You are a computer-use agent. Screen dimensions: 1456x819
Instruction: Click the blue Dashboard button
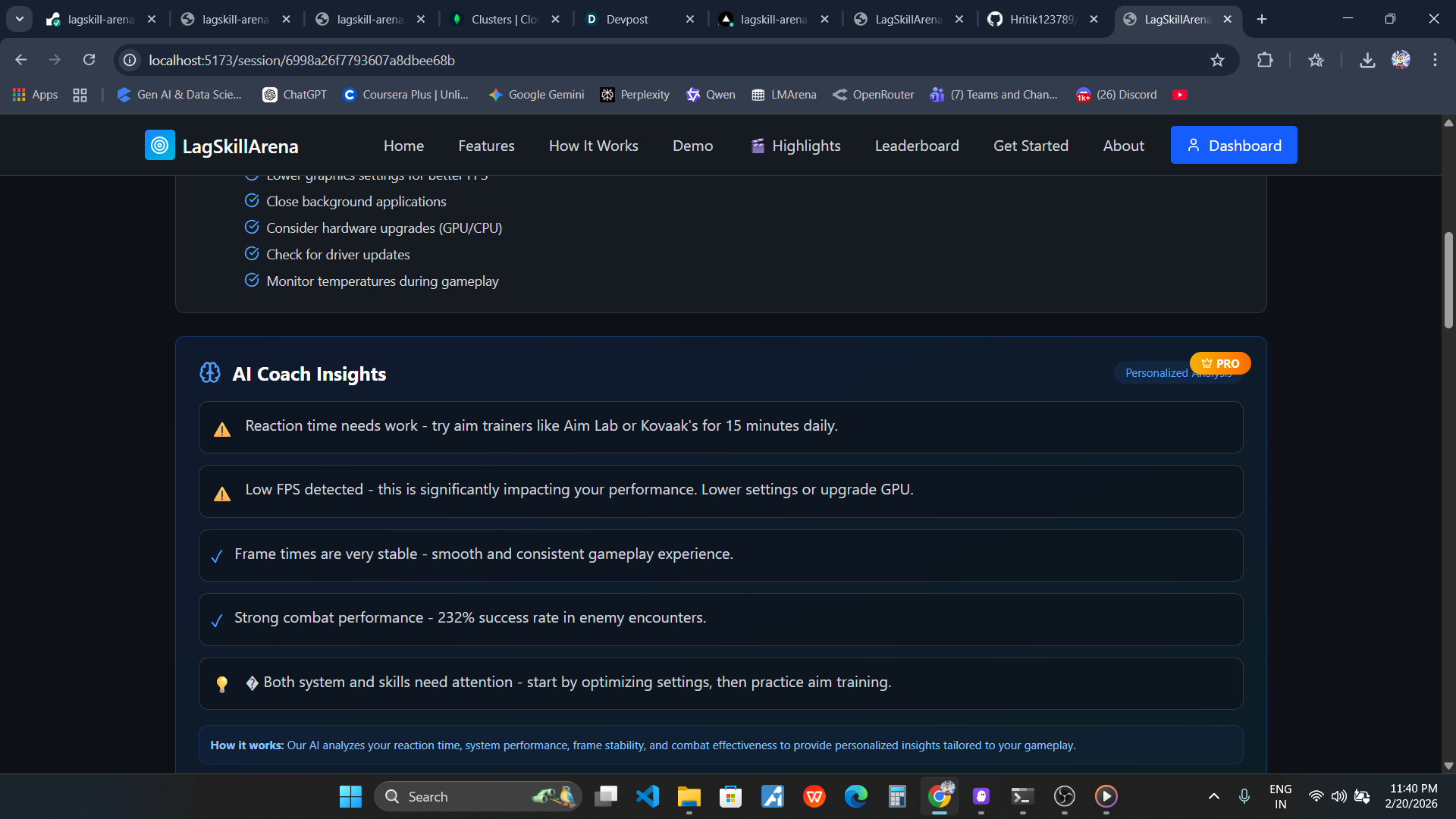click(x=1233, y=146)
